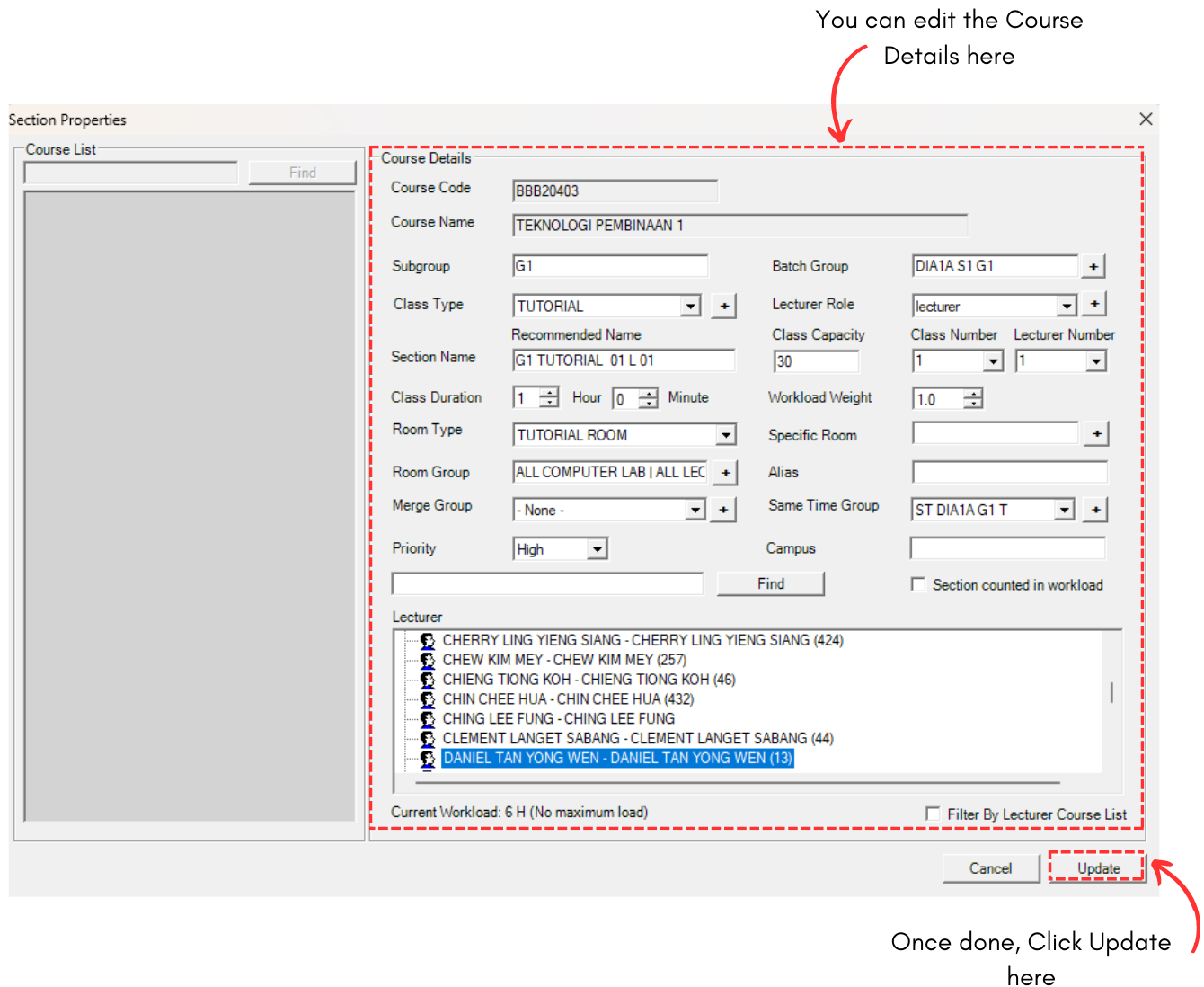Toggle Filter By Lecturer Course List checkbox
This screenshot has width=1204, height=987.
tap(933, 814)
